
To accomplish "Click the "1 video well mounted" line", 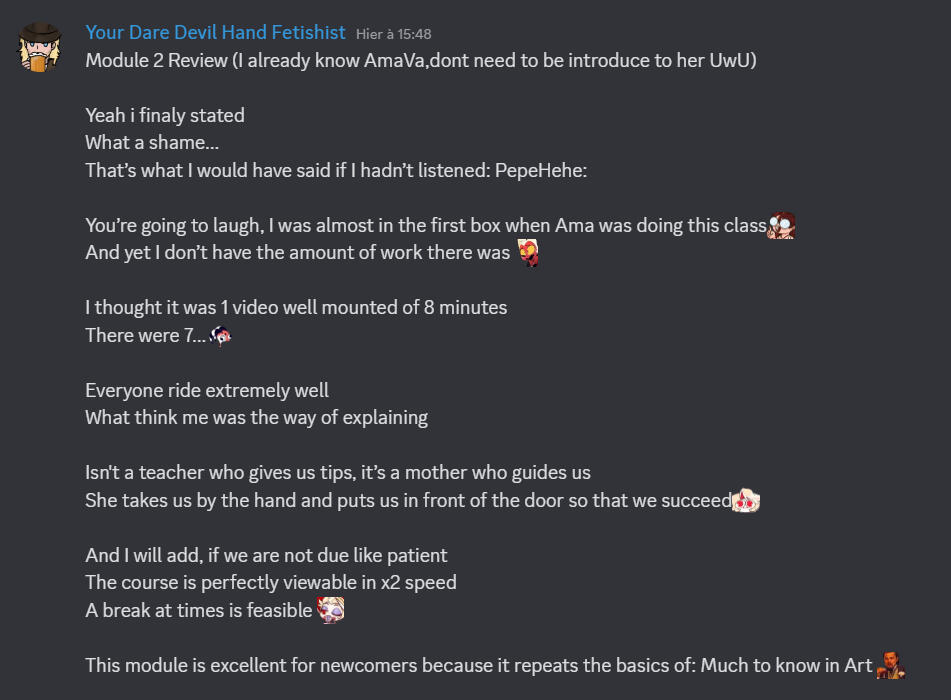I will coord(296,308).
